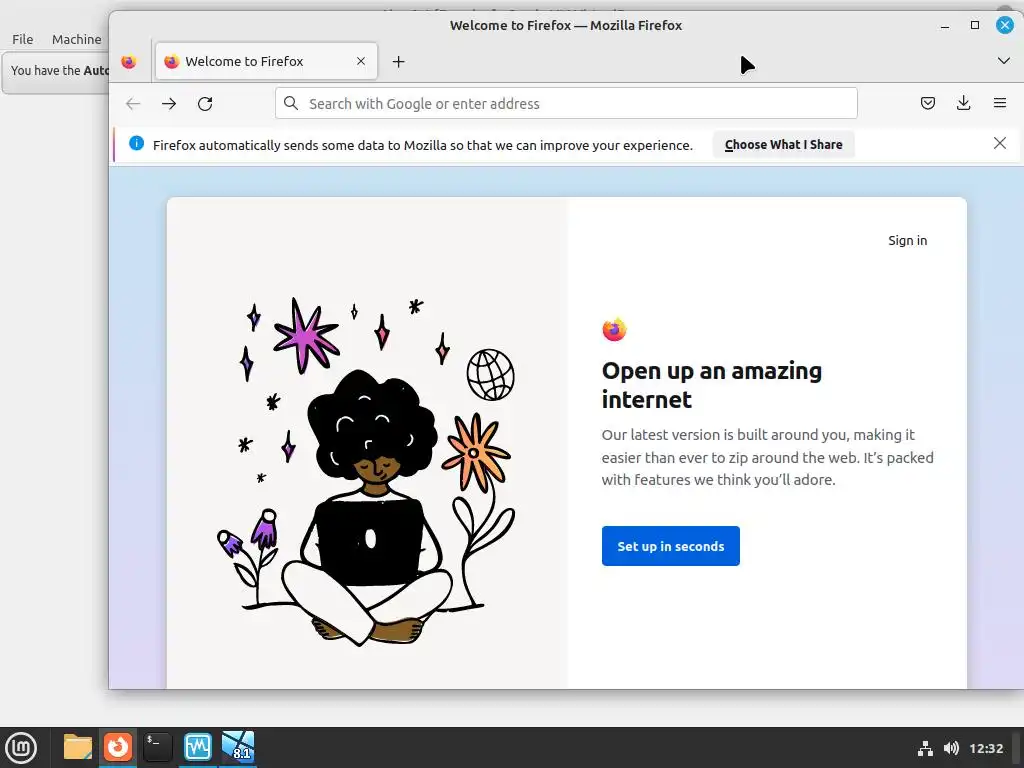The width and height of the screenshot is (1024, 768).
Task: Click the VirtualBox taskbar icon
Action: point(238,747)
